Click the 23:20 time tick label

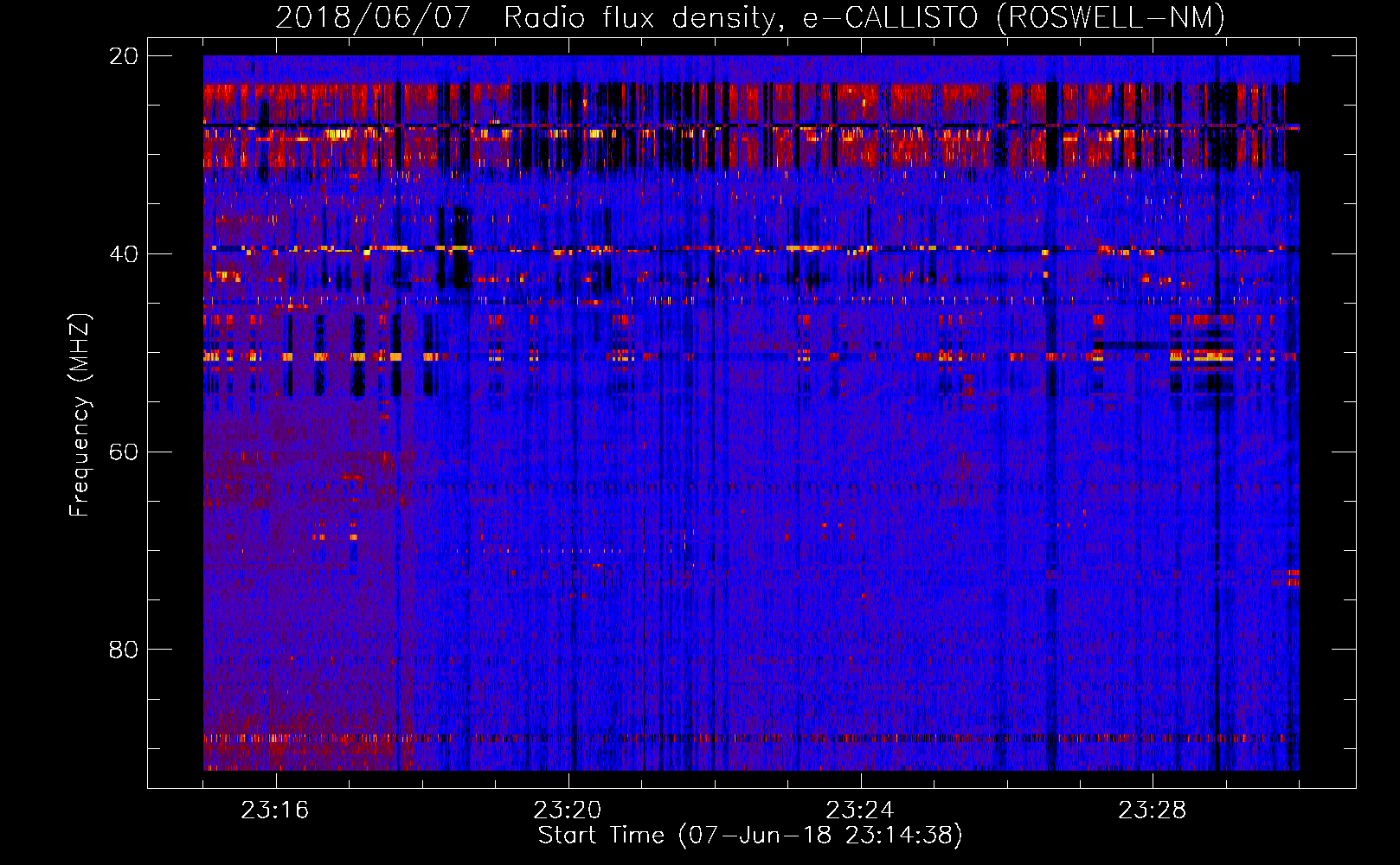click(568, 810)
